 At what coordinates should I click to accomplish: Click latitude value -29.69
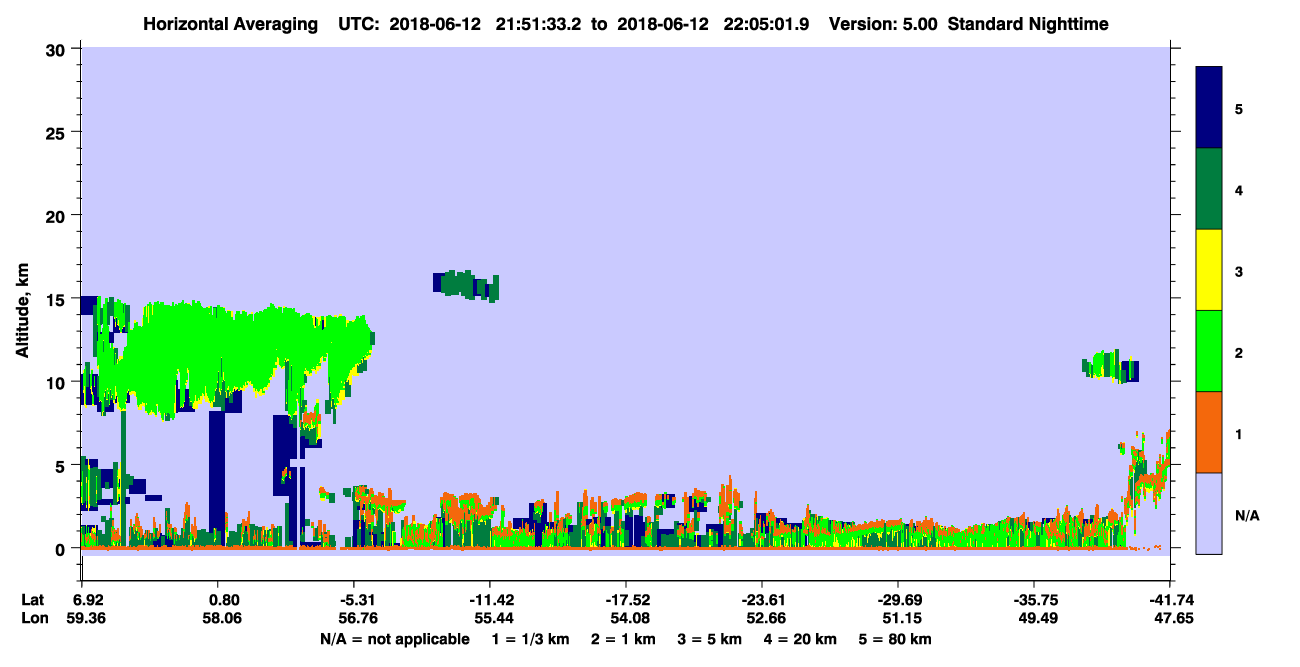coord(898,600)
